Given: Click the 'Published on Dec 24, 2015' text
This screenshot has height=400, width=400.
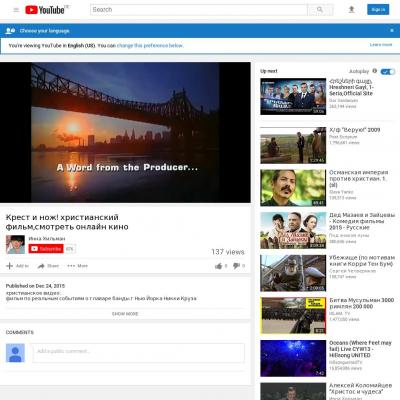Looking at the screenshot, I should point(35,286).
